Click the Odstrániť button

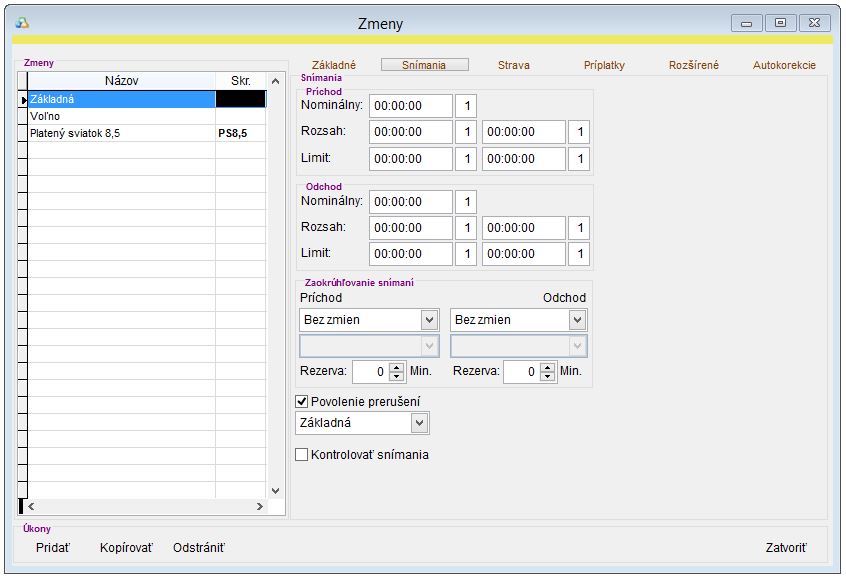click(199, 548)
